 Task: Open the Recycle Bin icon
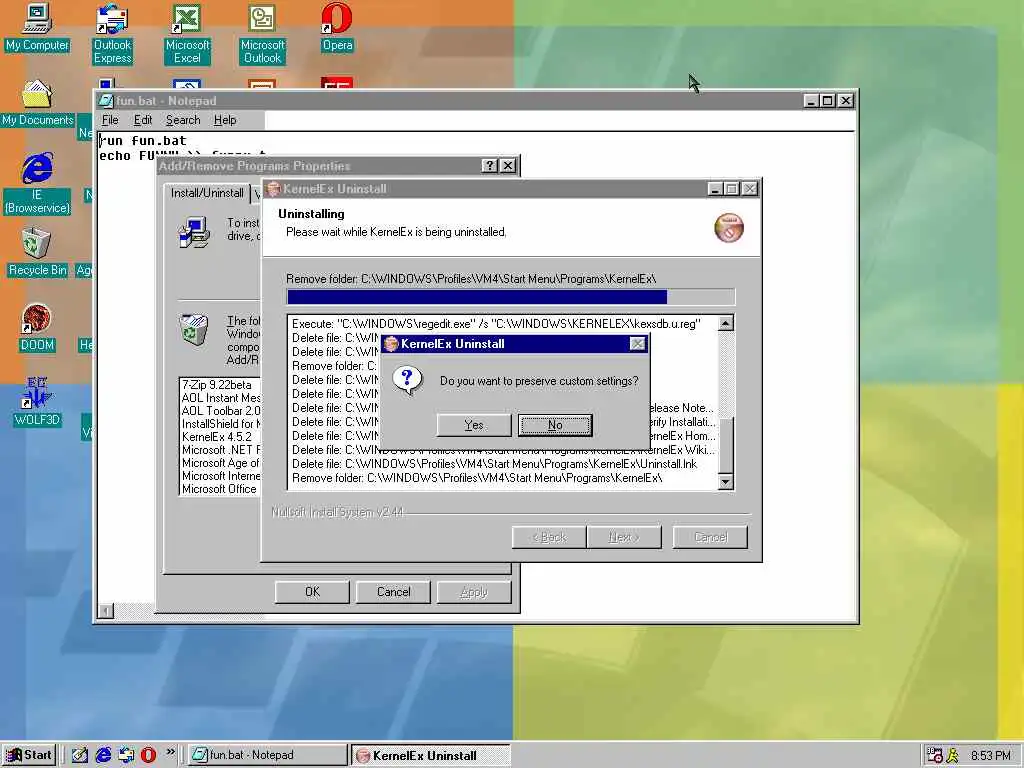pos(37,252)
